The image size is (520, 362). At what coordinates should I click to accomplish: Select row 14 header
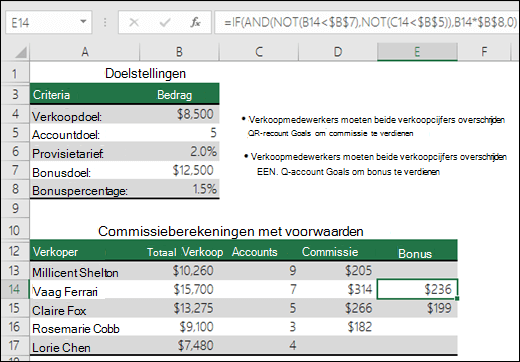coord(15,289)
